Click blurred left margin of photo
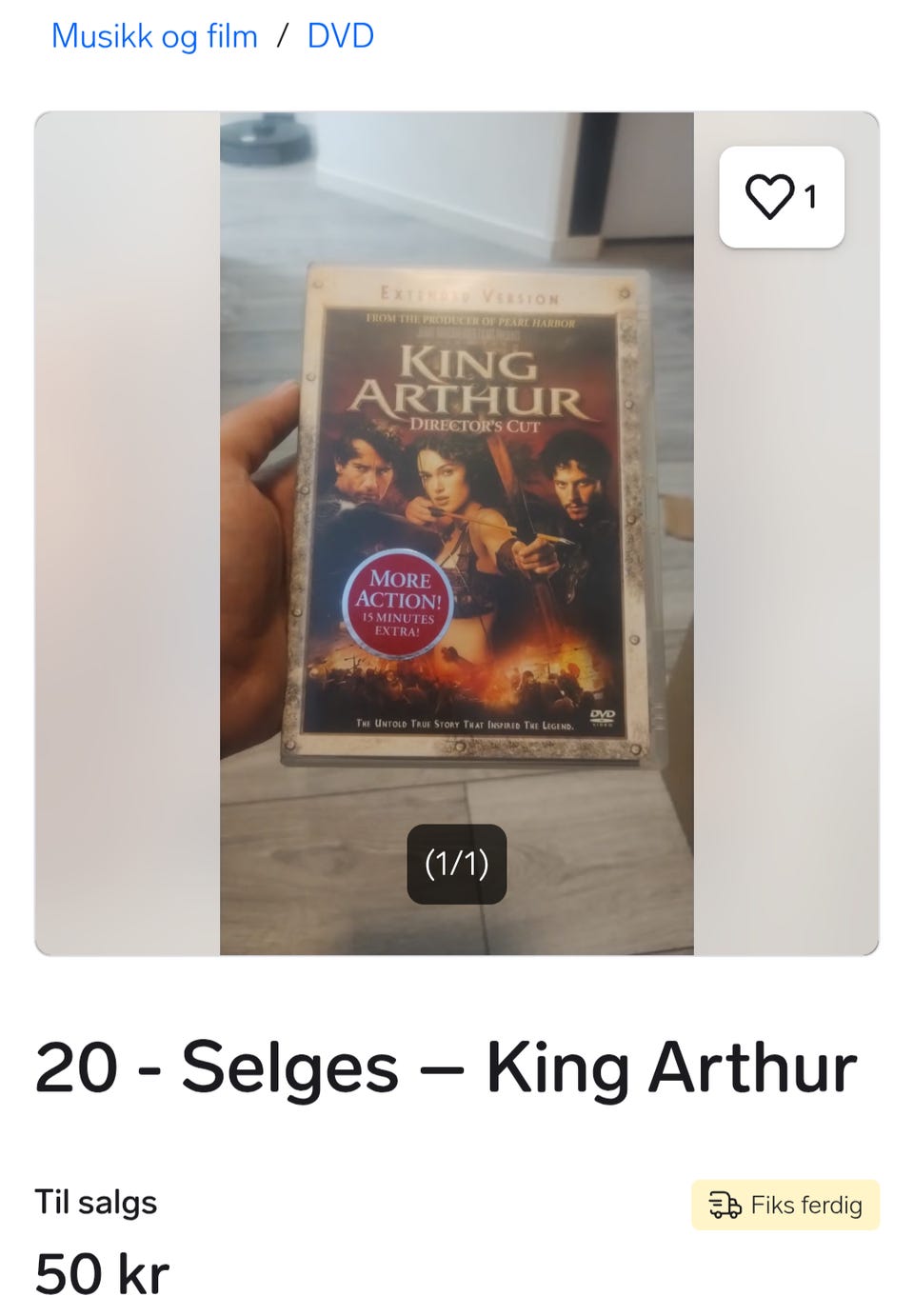Image resolution: width=914 pixels, height=1316 pixels. (128, 533)
